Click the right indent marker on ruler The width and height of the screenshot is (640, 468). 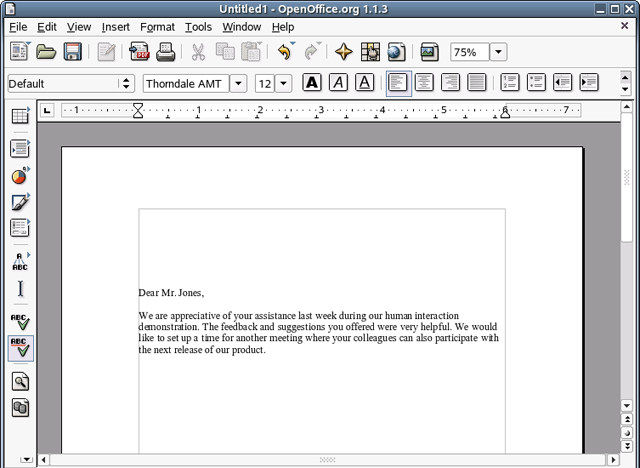click(505, 113)
